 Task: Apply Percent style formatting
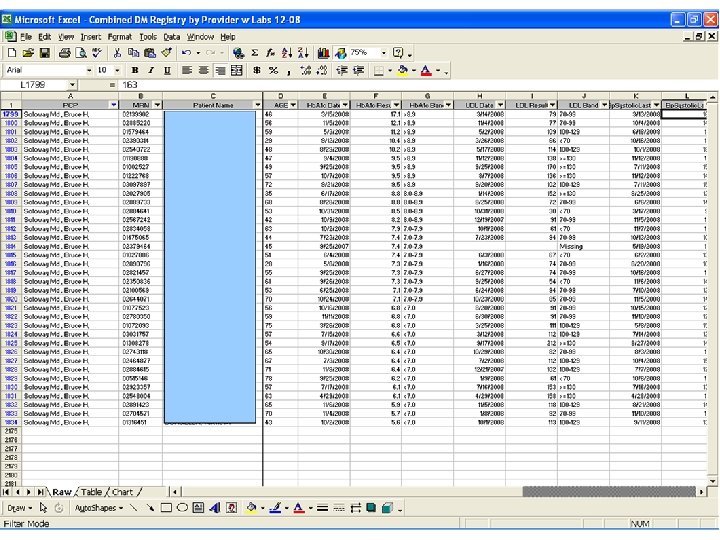click(273, 70)
